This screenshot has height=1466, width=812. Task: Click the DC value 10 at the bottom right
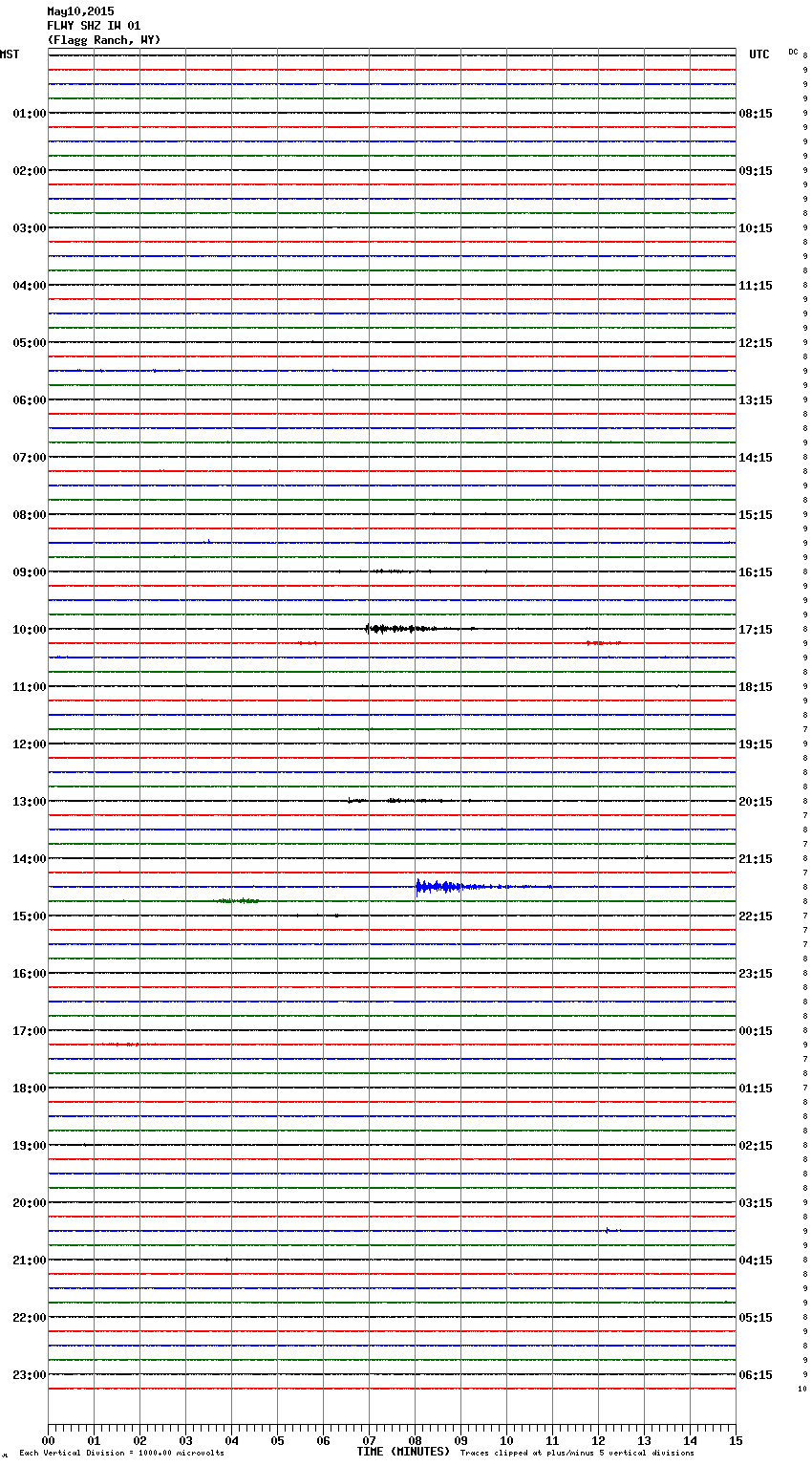pos(802,1389)
